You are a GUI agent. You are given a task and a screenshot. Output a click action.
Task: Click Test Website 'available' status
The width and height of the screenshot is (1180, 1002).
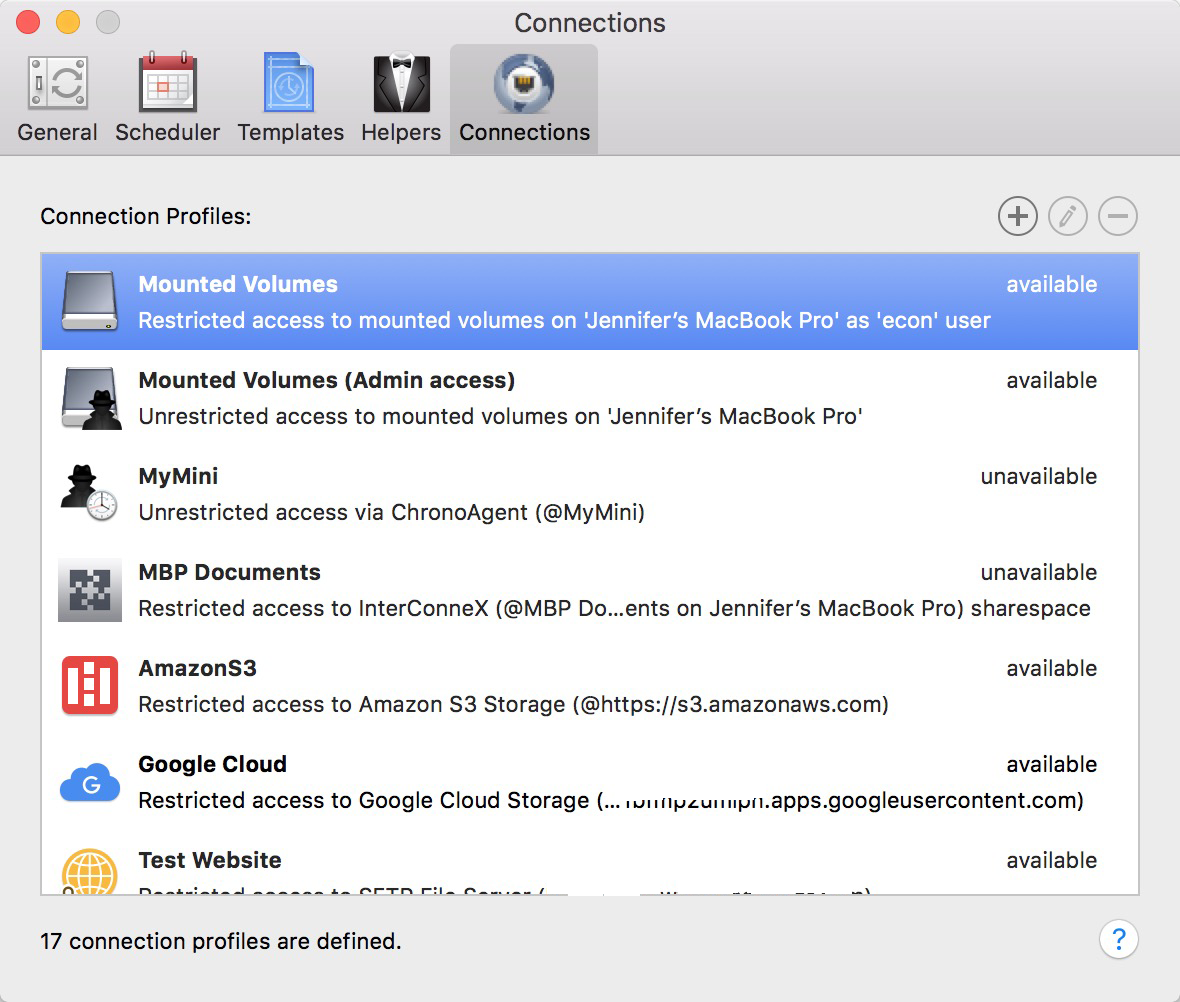1051,860
